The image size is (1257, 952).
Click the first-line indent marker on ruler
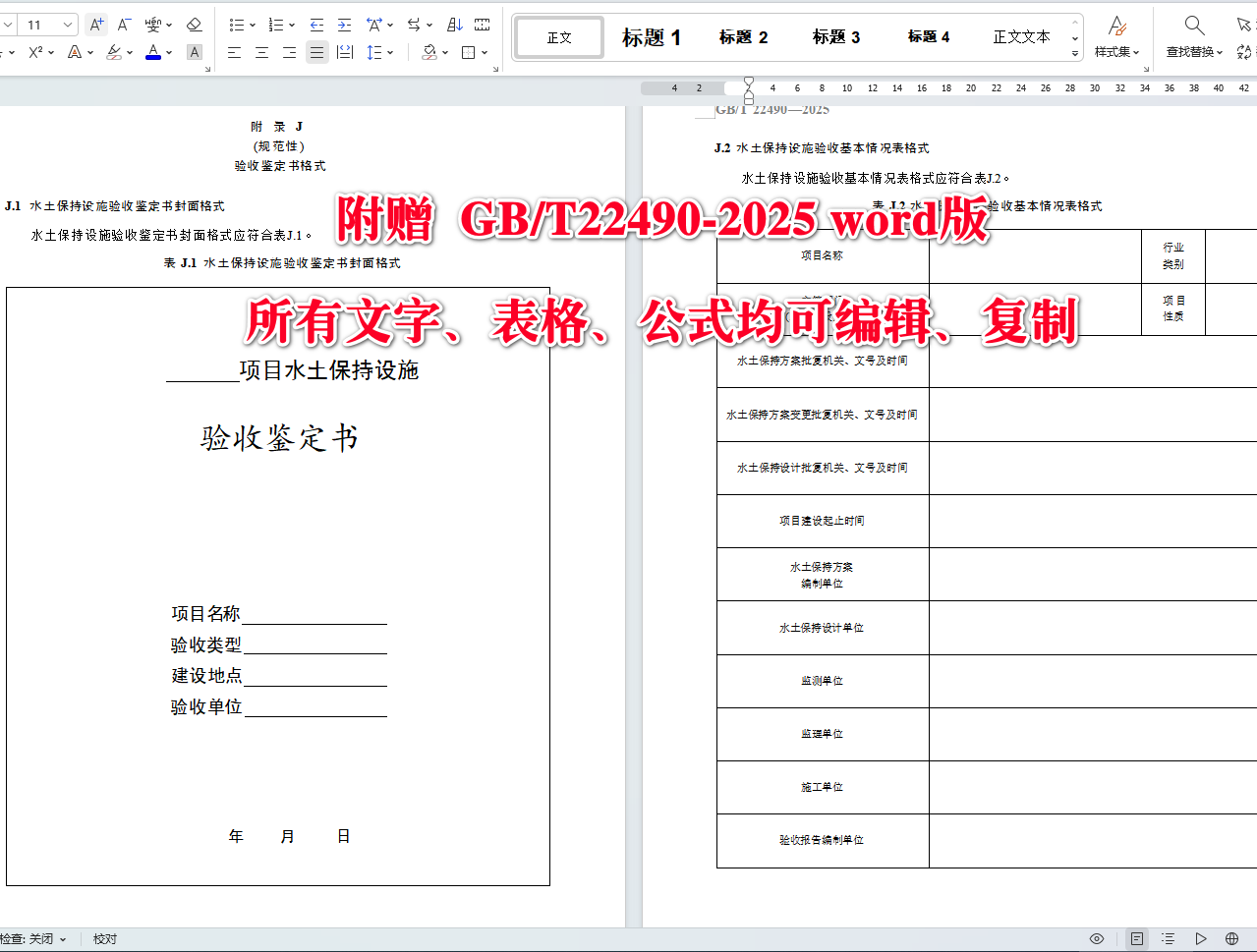coord(749,82)
